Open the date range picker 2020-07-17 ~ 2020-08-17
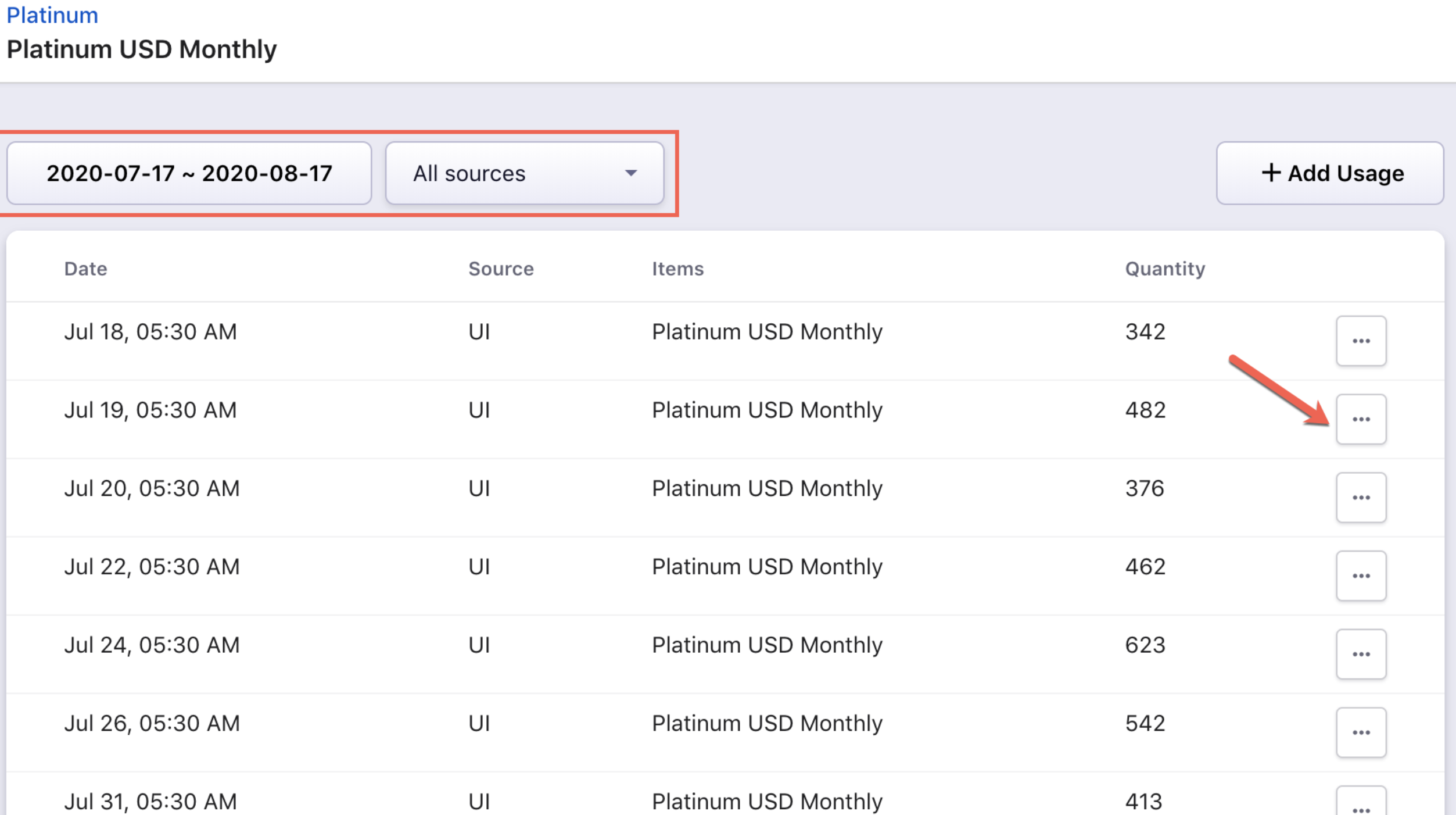 [189, 173]
